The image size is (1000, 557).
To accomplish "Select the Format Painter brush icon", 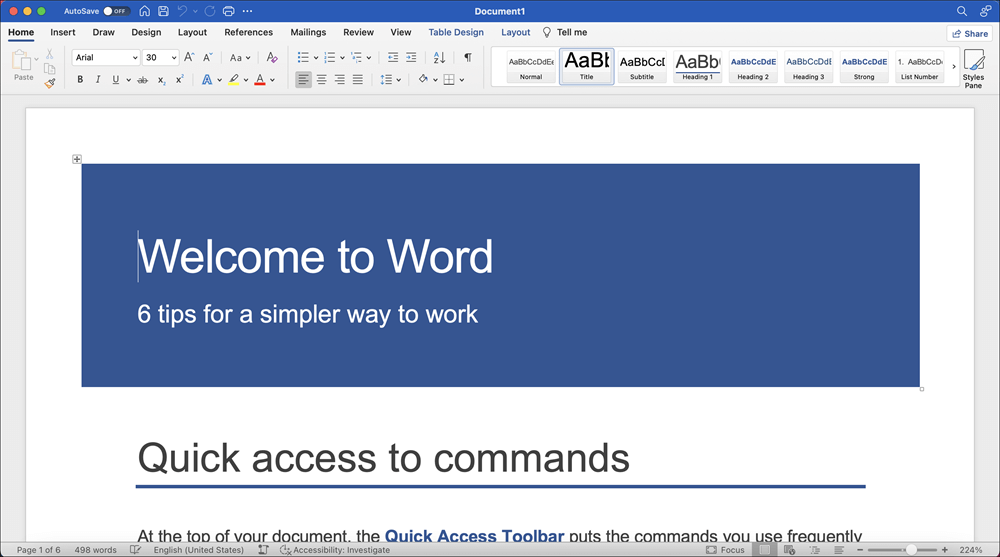I will (x=50, y=84).
